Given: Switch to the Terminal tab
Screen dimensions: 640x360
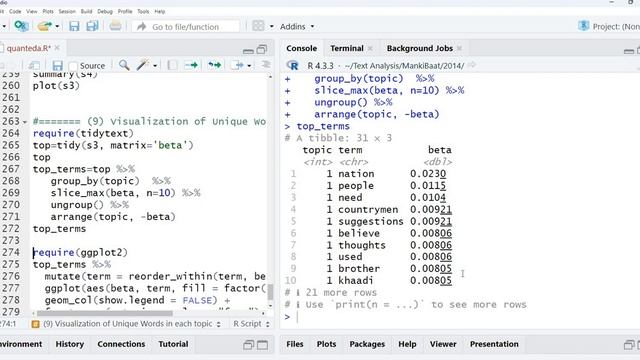Looking at the screenshot, I should point(347,48).
